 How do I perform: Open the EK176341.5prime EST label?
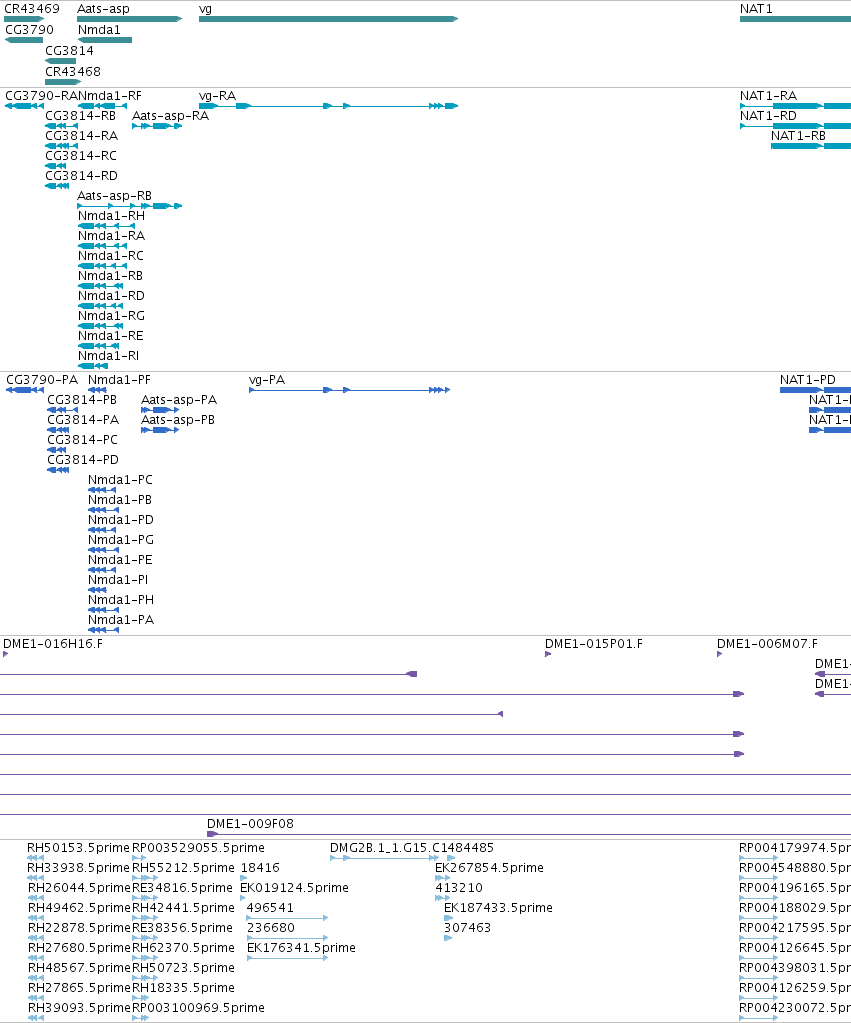tap(301, 949)
